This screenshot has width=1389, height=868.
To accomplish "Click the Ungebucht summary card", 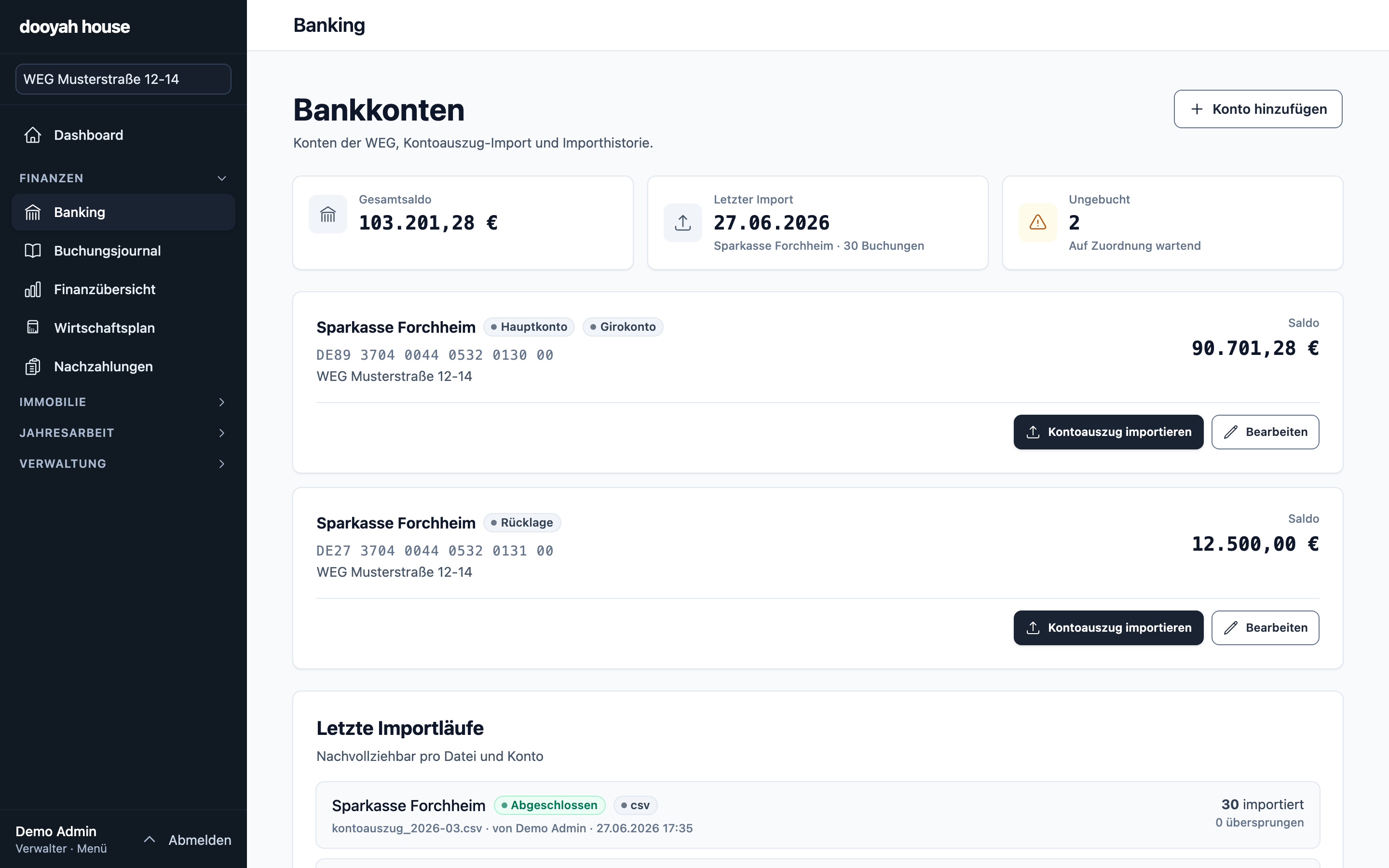I will pos(1172,223).
